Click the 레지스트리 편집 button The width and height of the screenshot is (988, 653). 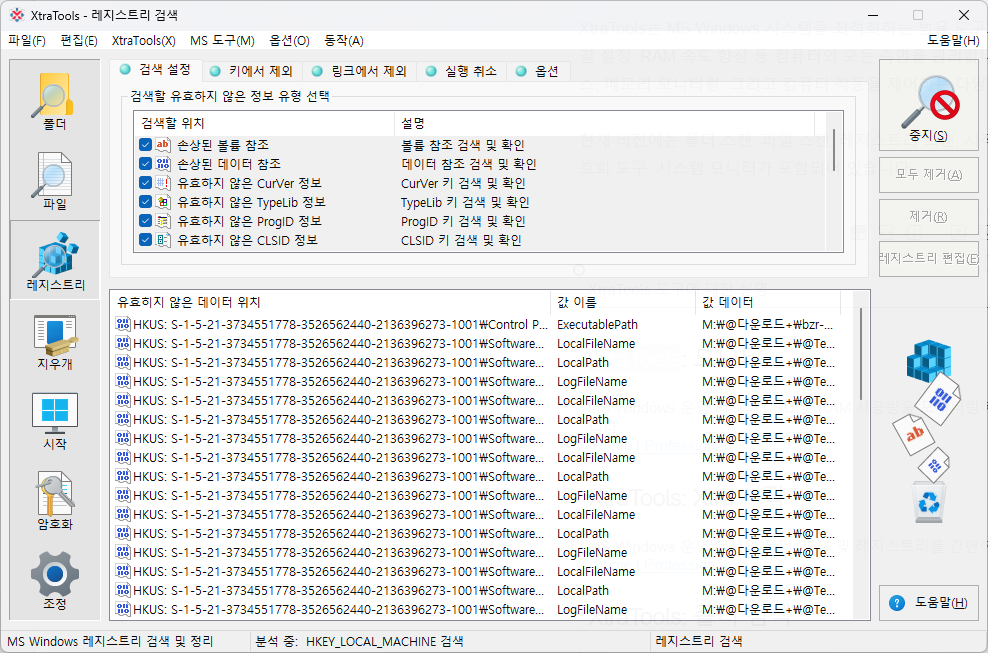pos(929,258)
